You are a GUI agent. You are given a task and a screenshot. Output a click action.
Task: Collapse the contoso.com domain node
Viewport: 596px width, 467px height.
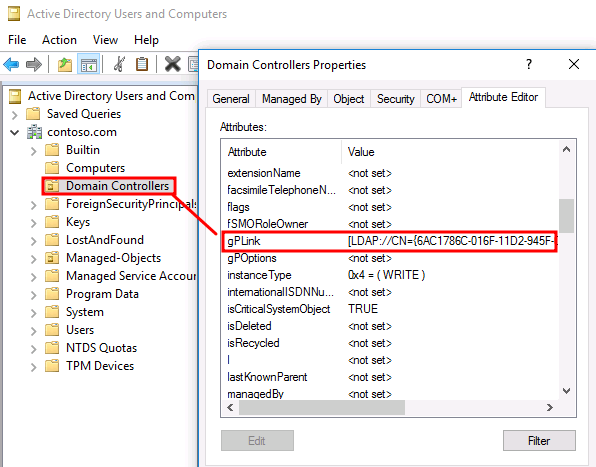15,132
